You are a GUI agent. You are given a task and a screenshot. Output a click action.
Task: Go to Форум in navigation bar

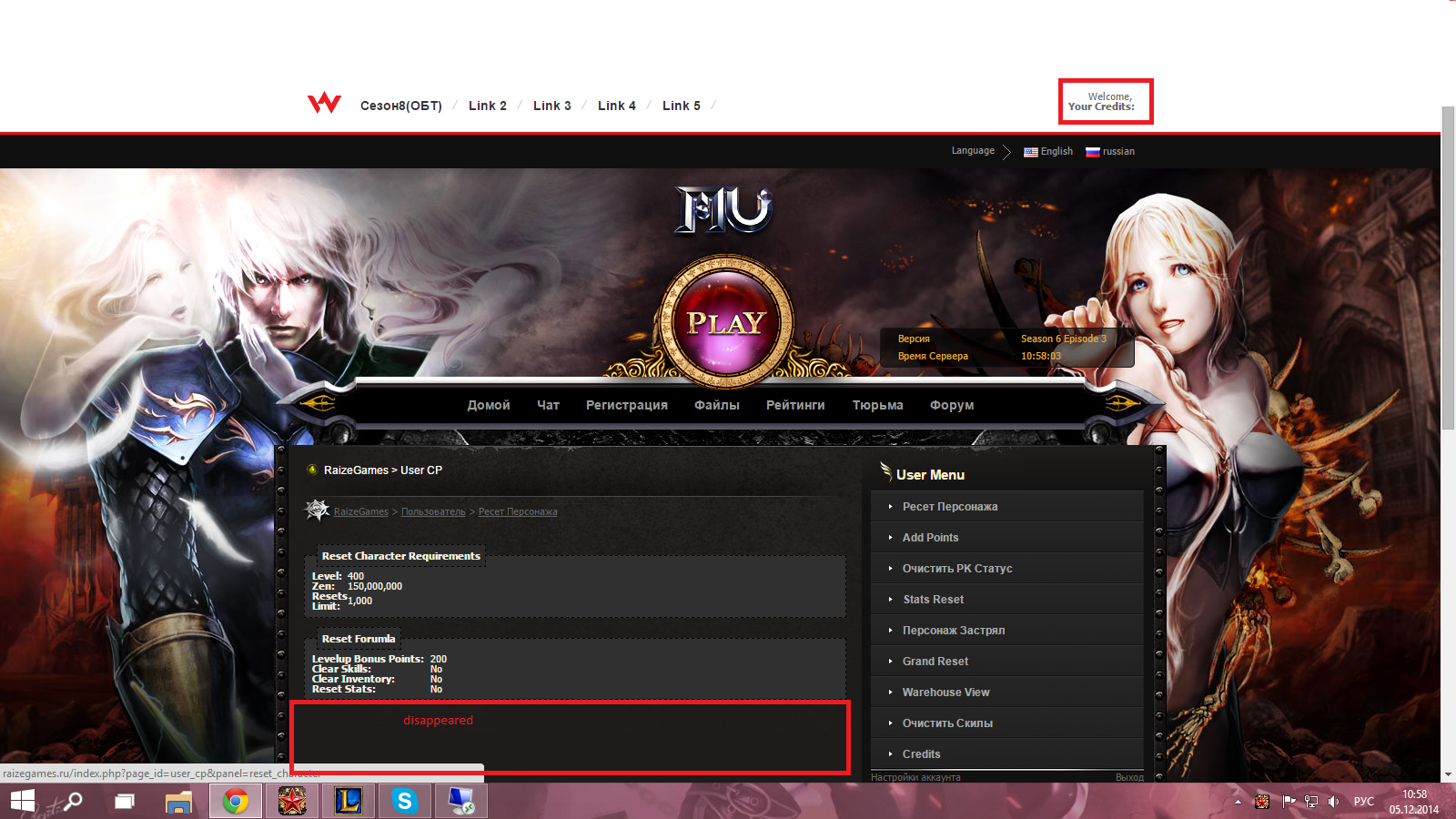tap(951, 405)
